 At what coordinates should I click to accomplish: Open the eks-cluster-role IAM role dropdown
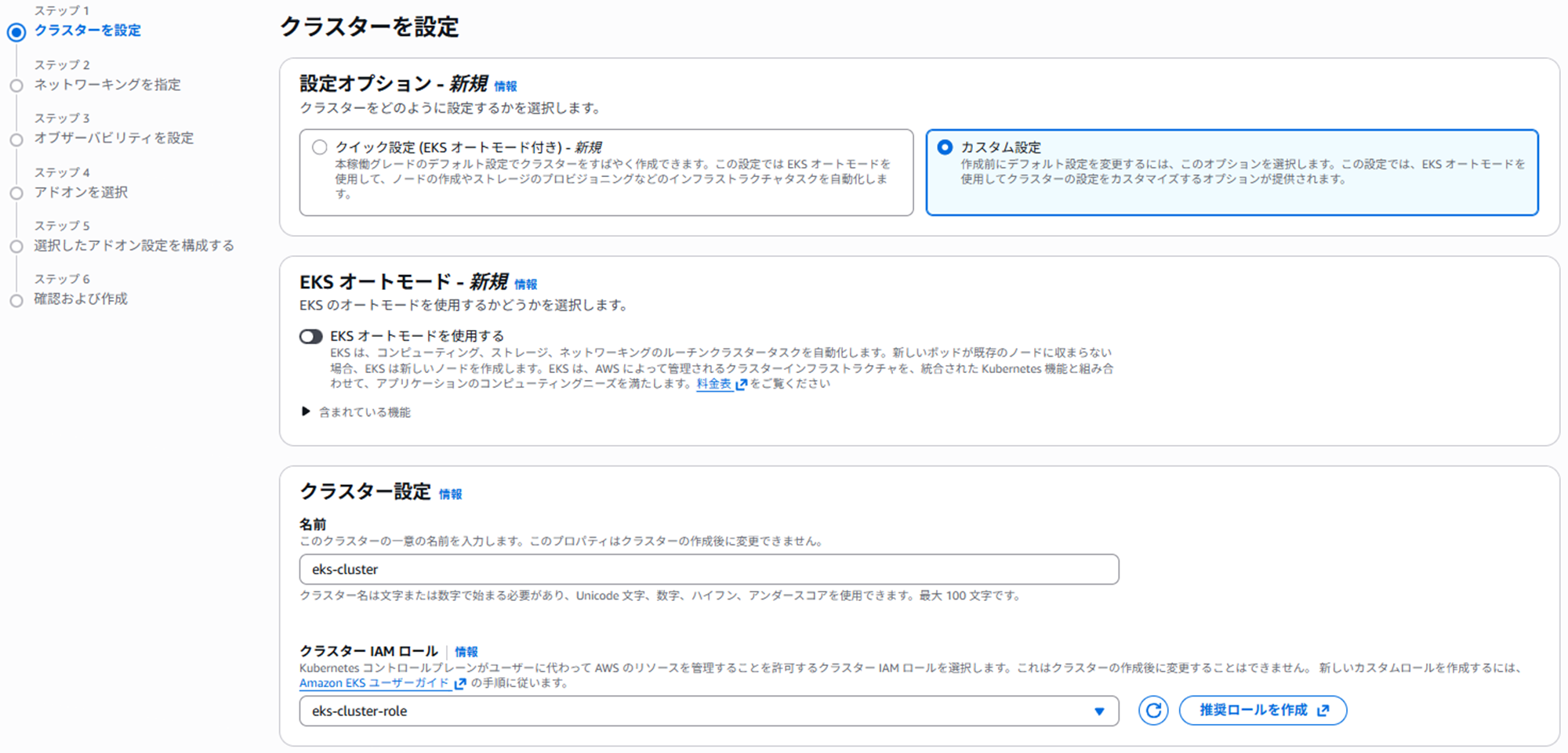pyautogui.click(x=709, y=711)
